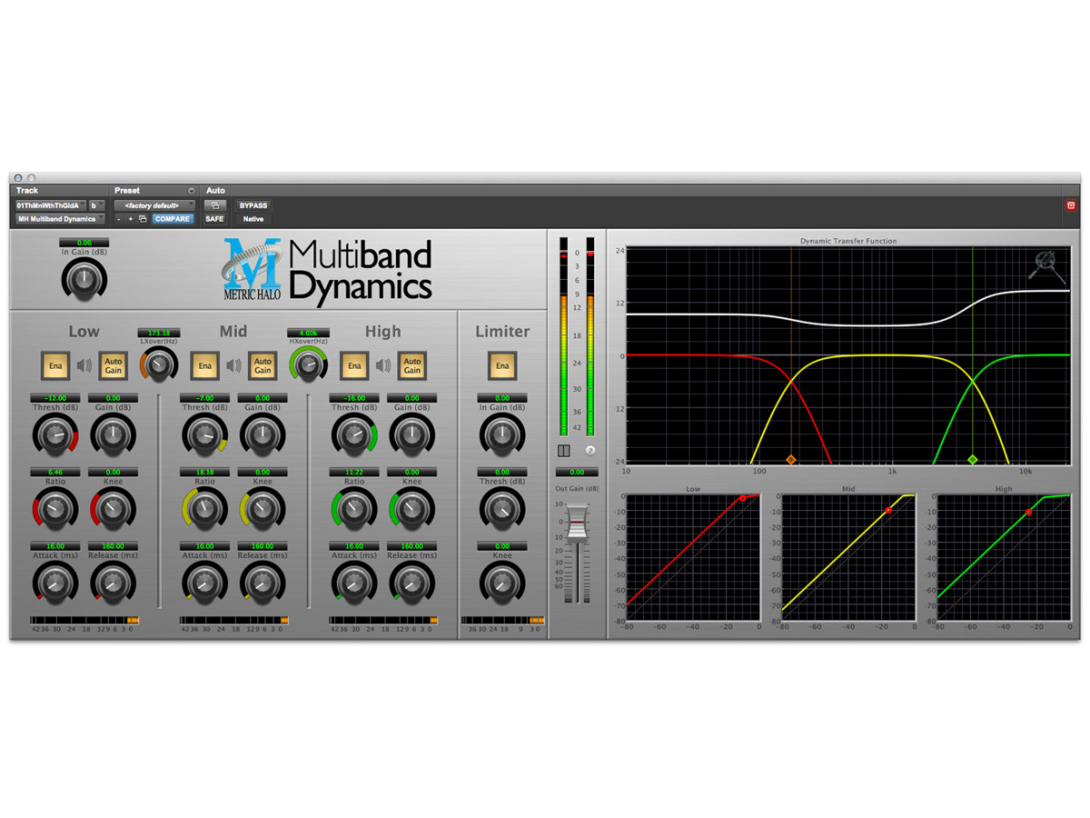Click the green high crossover diamond marker
The width and height of the screenshot is (1090, 818).
[973, 459]
